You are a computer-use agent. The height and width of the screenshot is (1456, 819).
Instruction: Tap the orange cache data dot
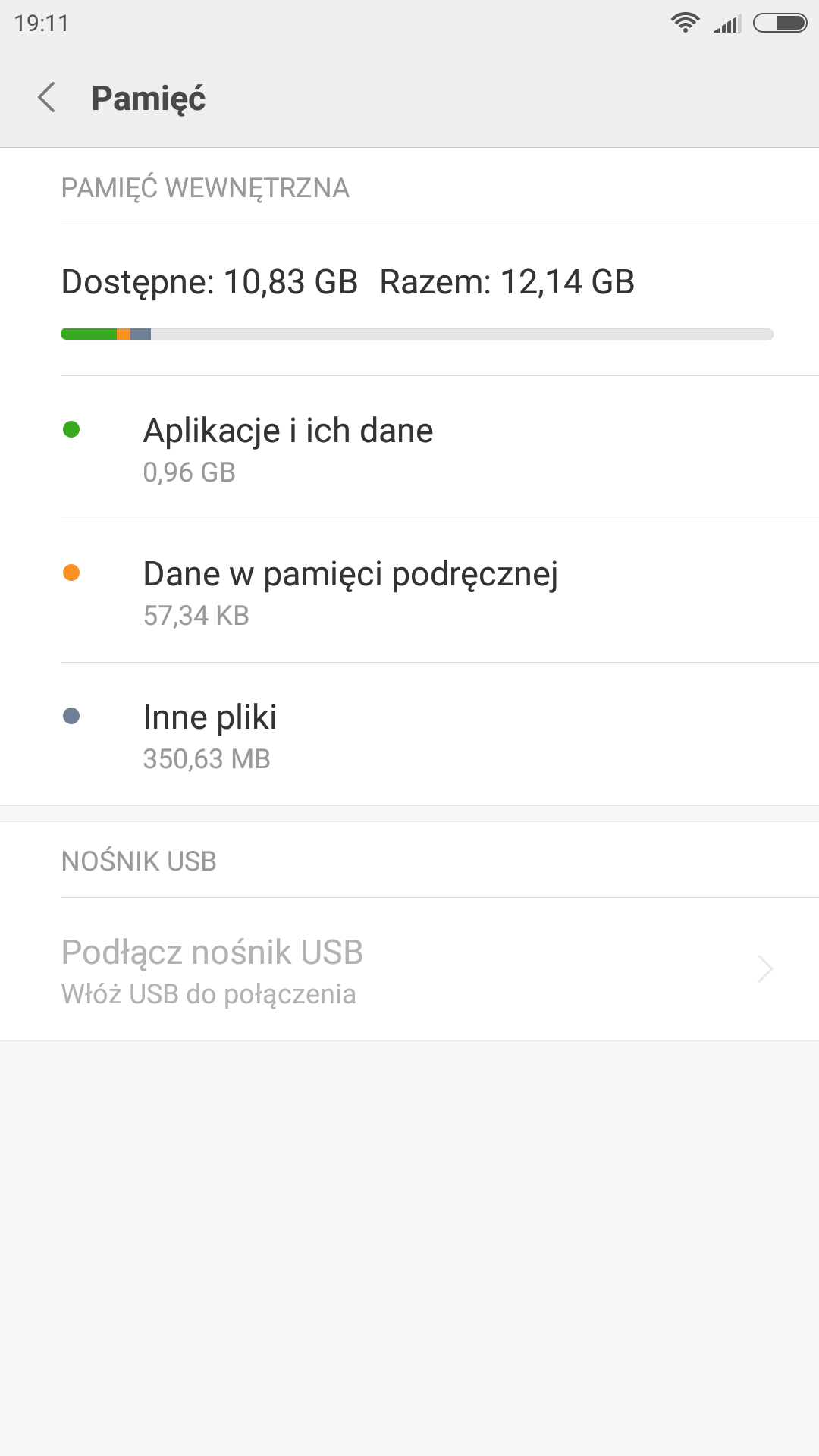pyautogui.click(x=71, y=573)
